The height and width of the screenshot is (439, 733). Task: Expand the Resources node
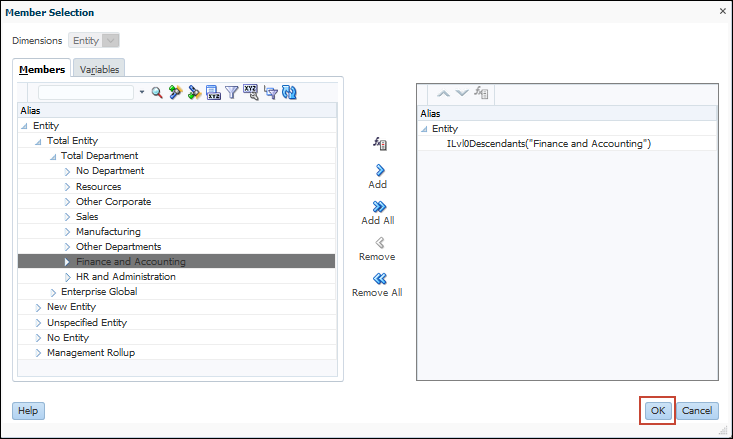click(x=67, y=187)
